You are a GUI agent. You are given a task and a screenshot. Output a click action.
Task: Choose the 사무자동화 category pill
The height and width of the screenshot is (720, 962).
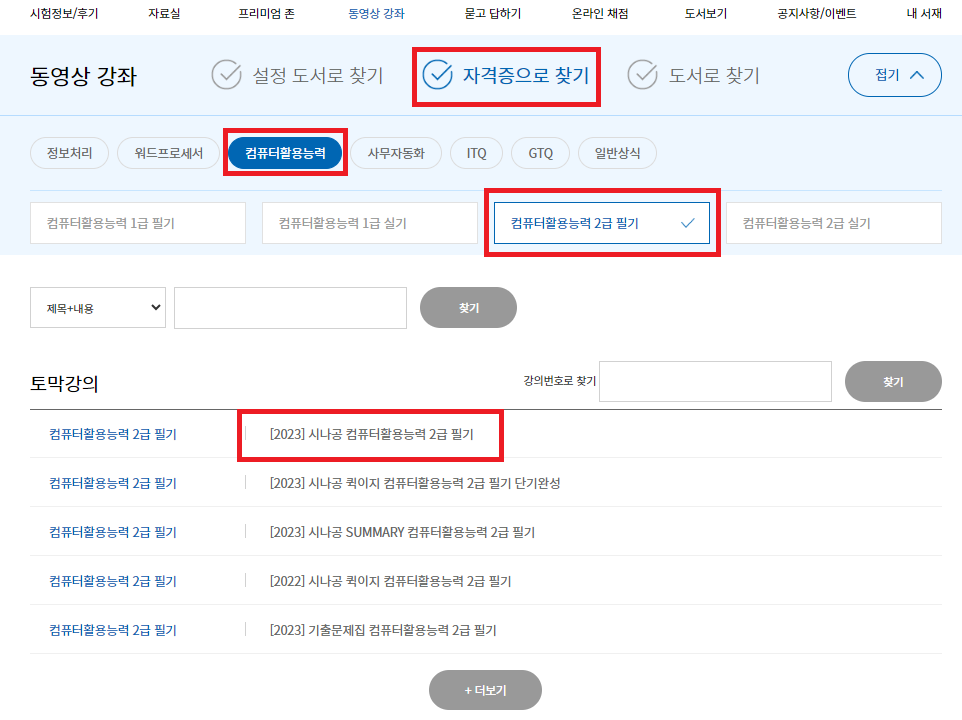coord(396,153)
